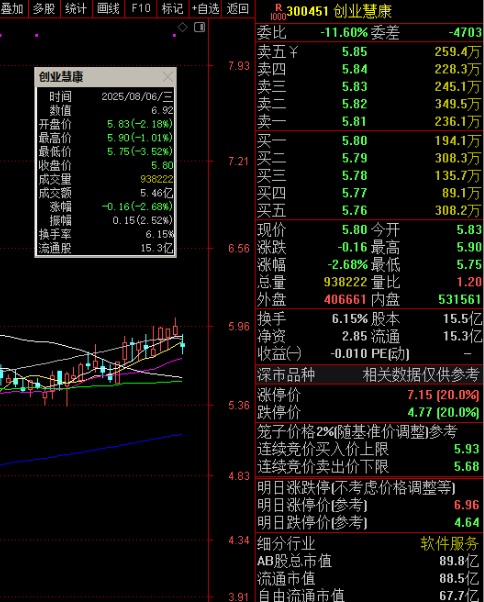The height and width of the screenshot is (602, 484).
Task: Click stock title 300451 创业慧康
Action: pos(339,12)
